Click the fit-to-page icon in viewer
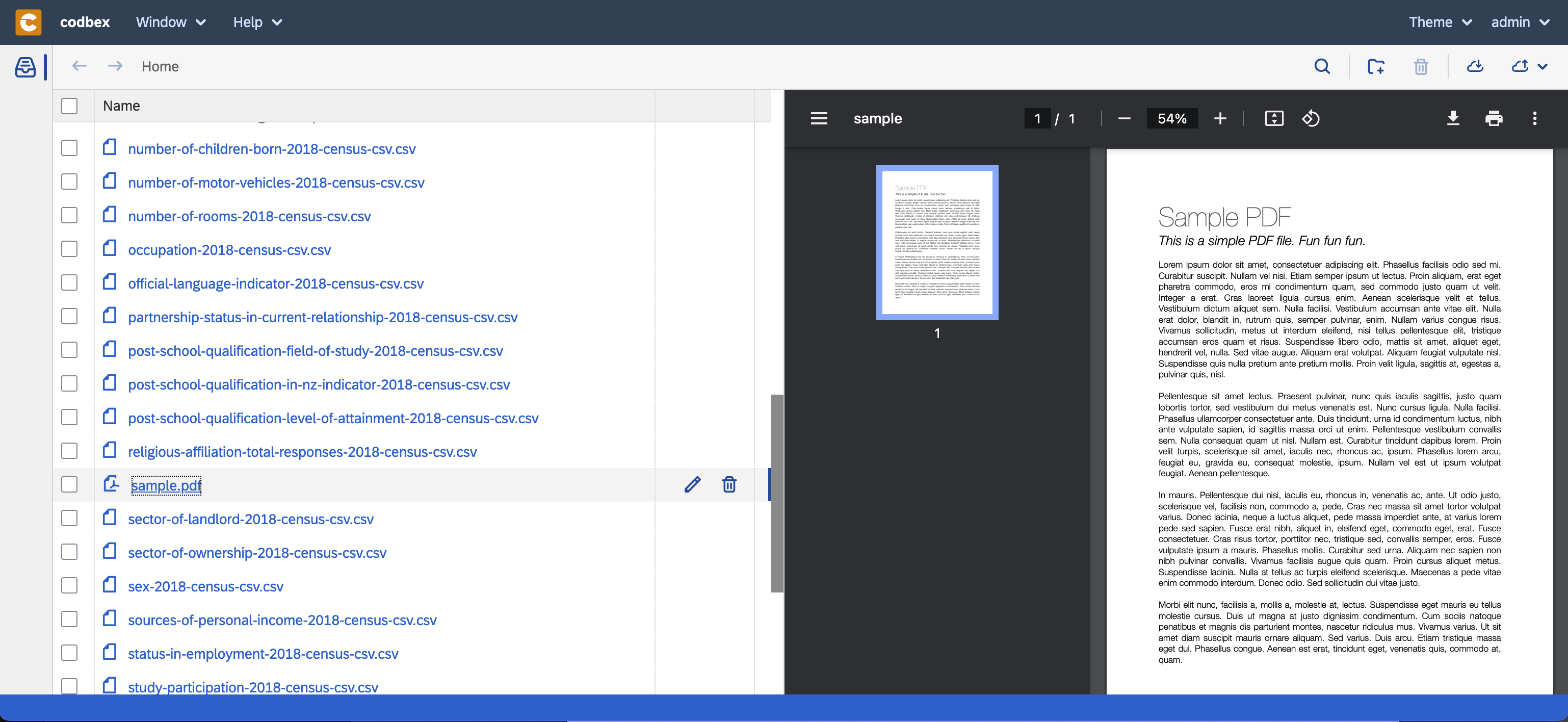The height and width of the screenshot is (722, 1568). [x=1273, y=118]
